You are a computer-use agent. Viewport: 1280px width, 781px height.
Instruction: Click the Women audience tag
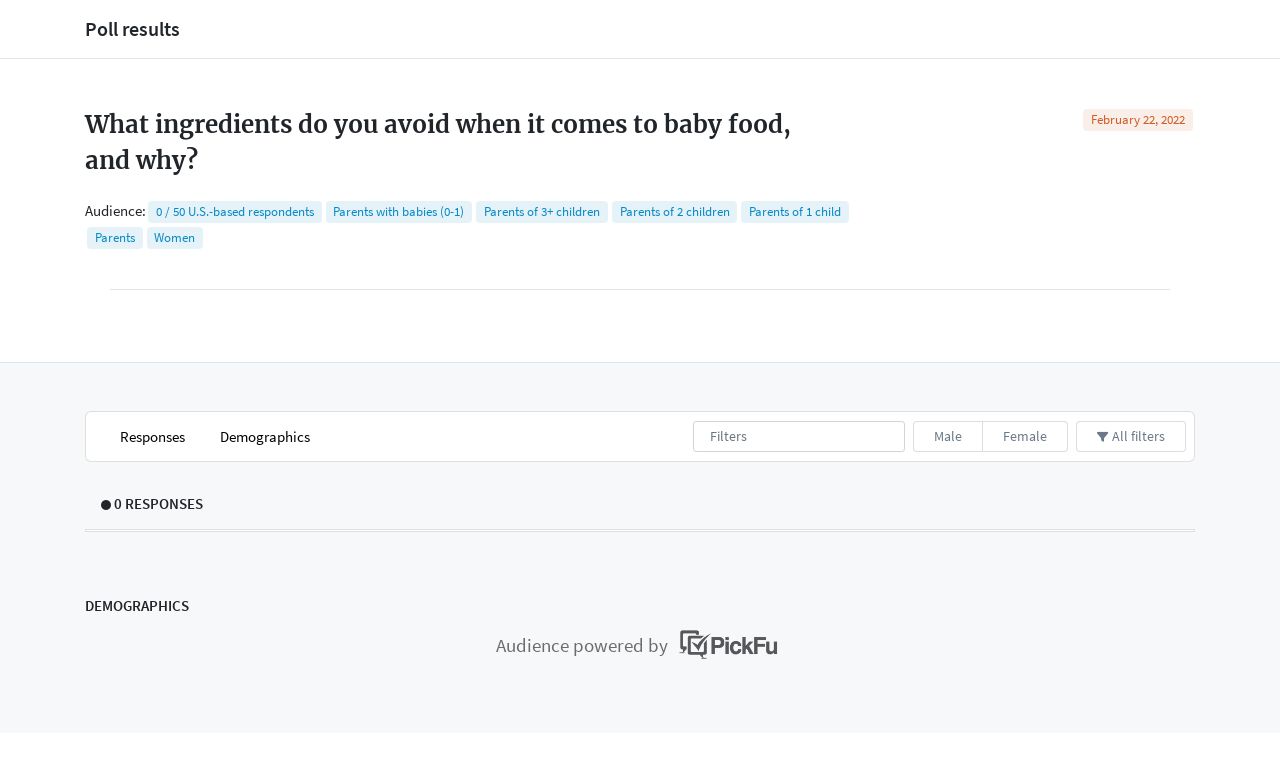tap(175, 238)
